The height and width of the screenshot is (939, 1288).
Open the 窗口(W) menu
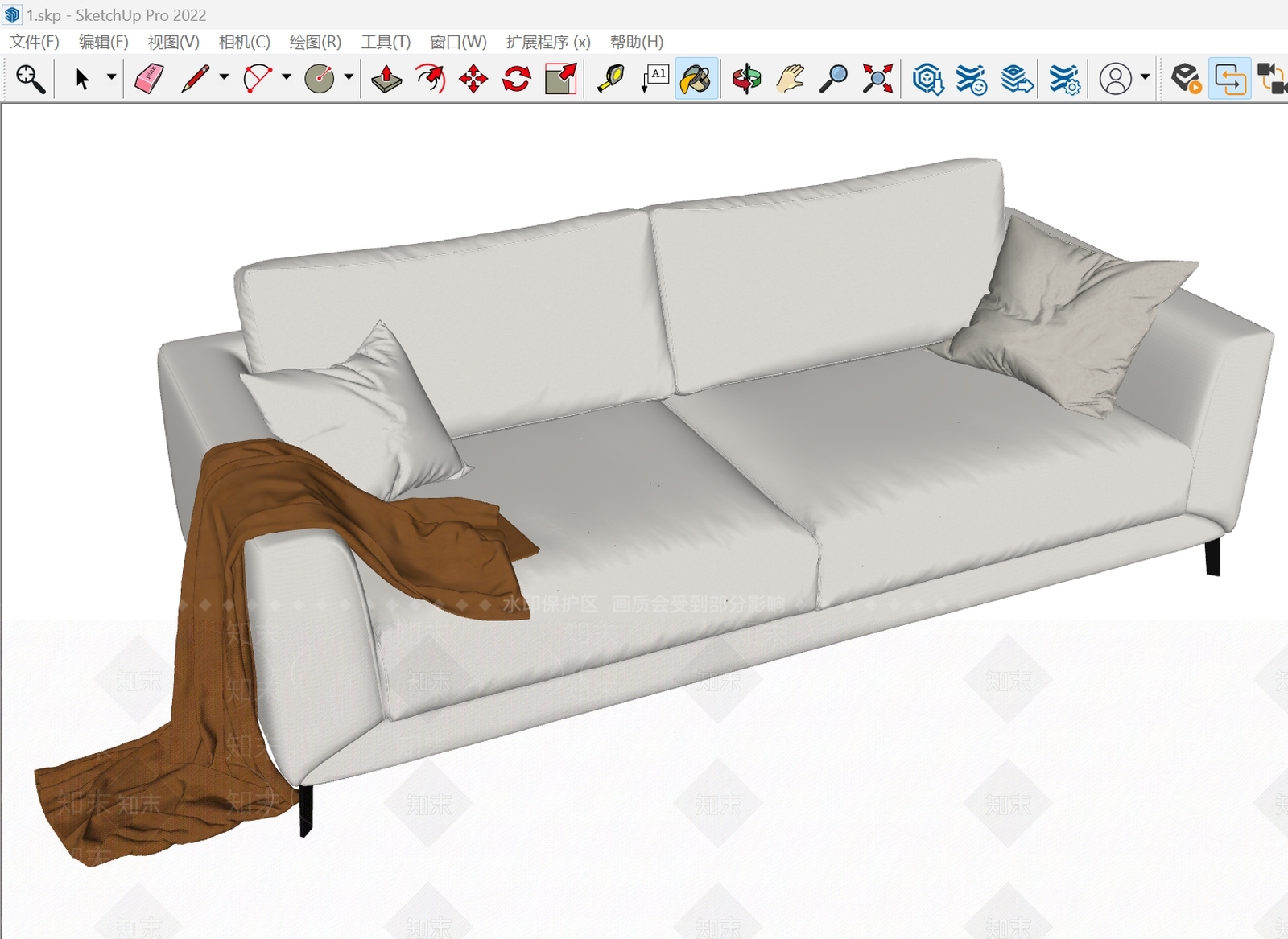pyautogui.click(x=459, y=42)
